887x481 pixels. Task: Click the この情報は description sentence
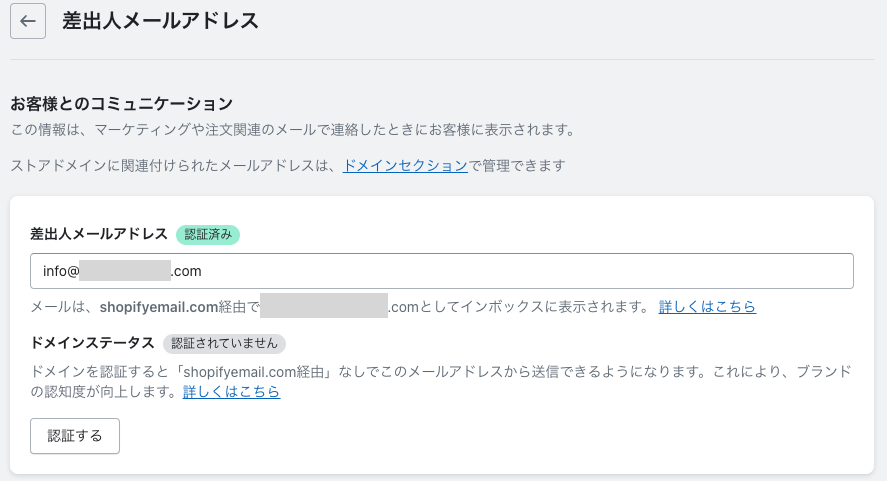point(293,130)
